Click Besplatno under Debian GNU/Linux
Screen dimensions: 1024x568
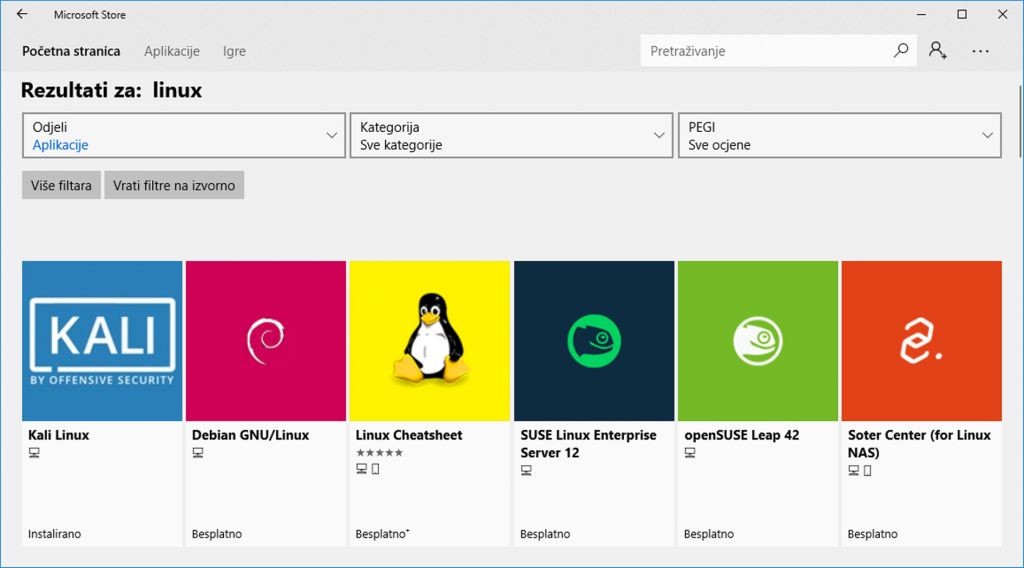coord(217,533)
